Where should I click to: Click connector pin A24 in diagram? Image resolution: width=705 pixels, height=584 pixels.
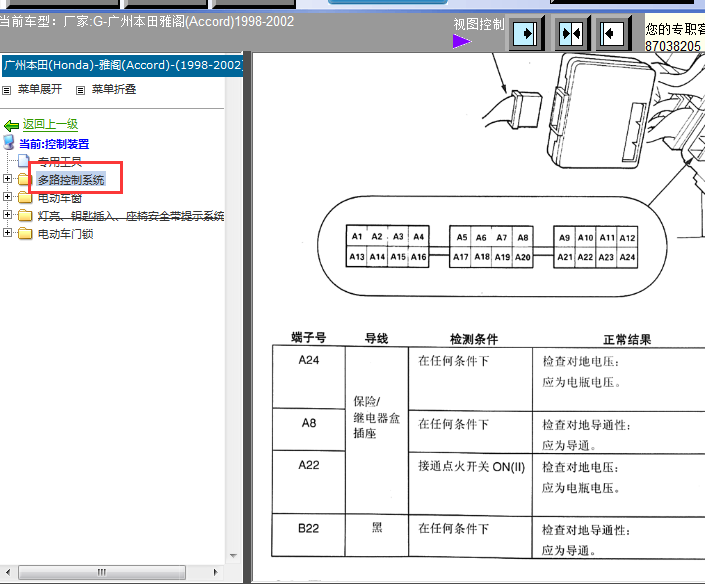(627, 257)
